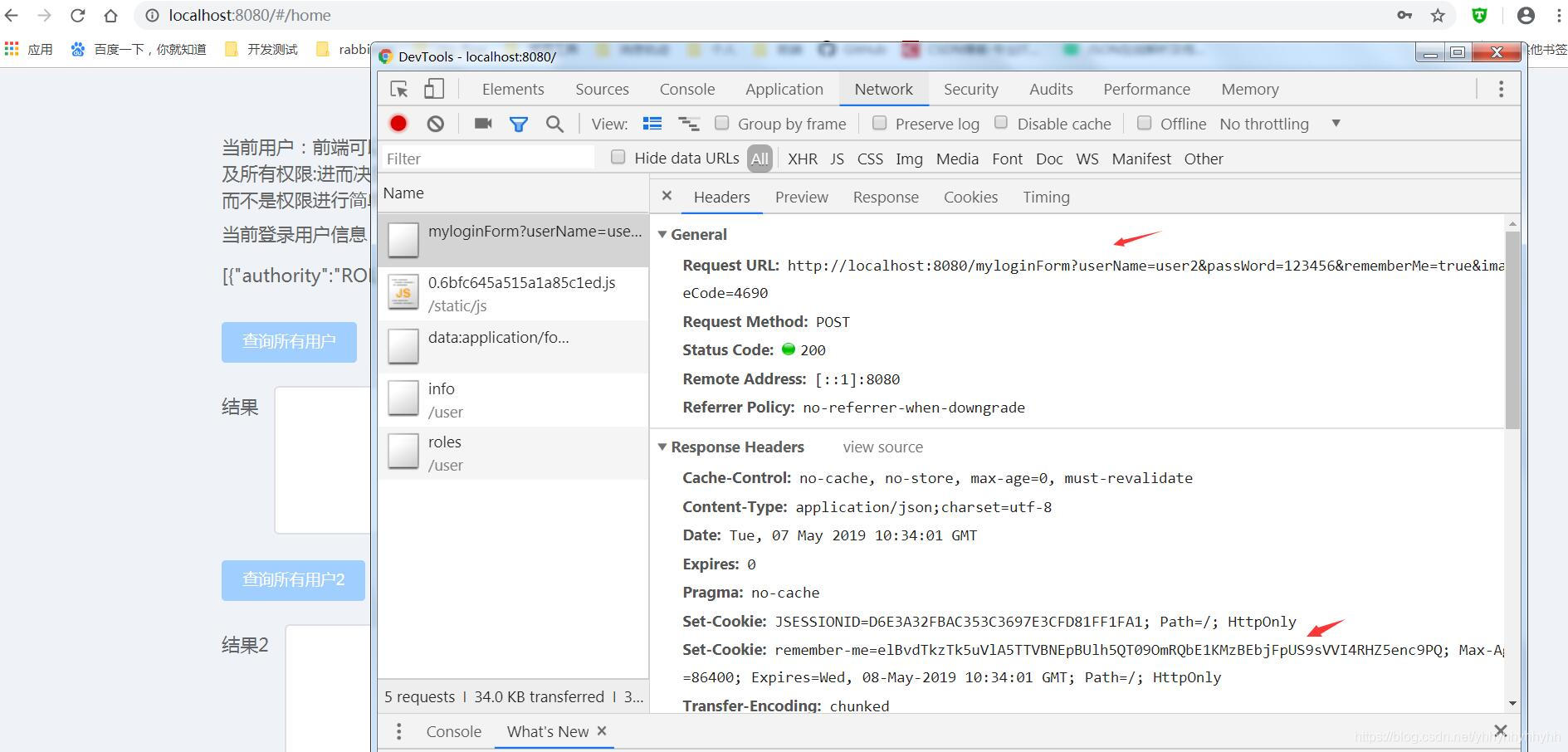
Task: Activate the inspect element picker icon
Action: (x=399, y=89)
